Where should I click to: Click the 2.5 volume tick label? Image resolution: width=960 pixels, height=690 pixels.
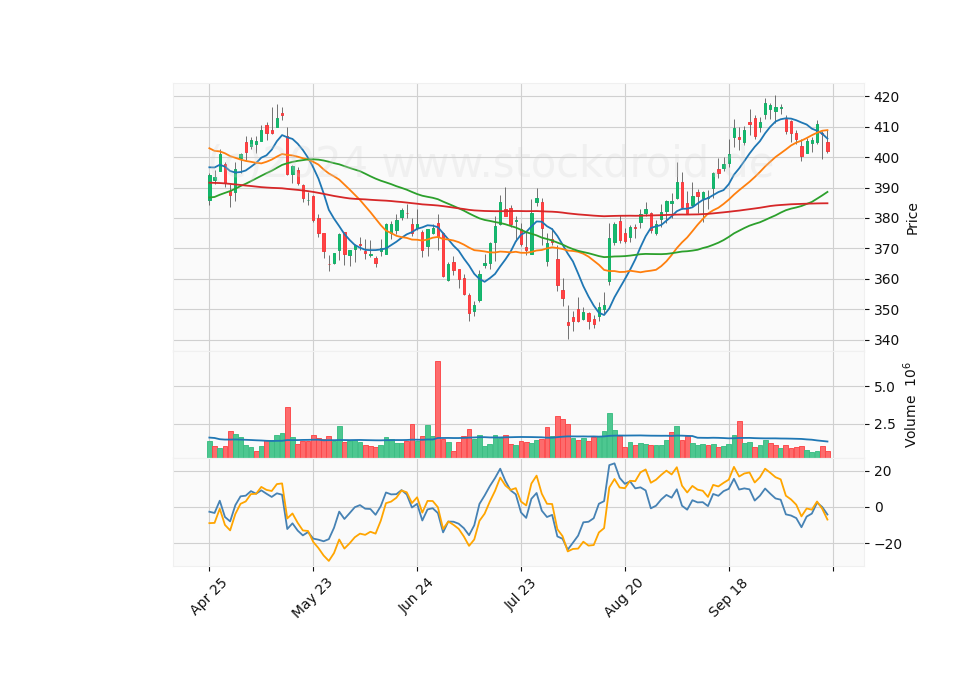click(x=884, y=424)
